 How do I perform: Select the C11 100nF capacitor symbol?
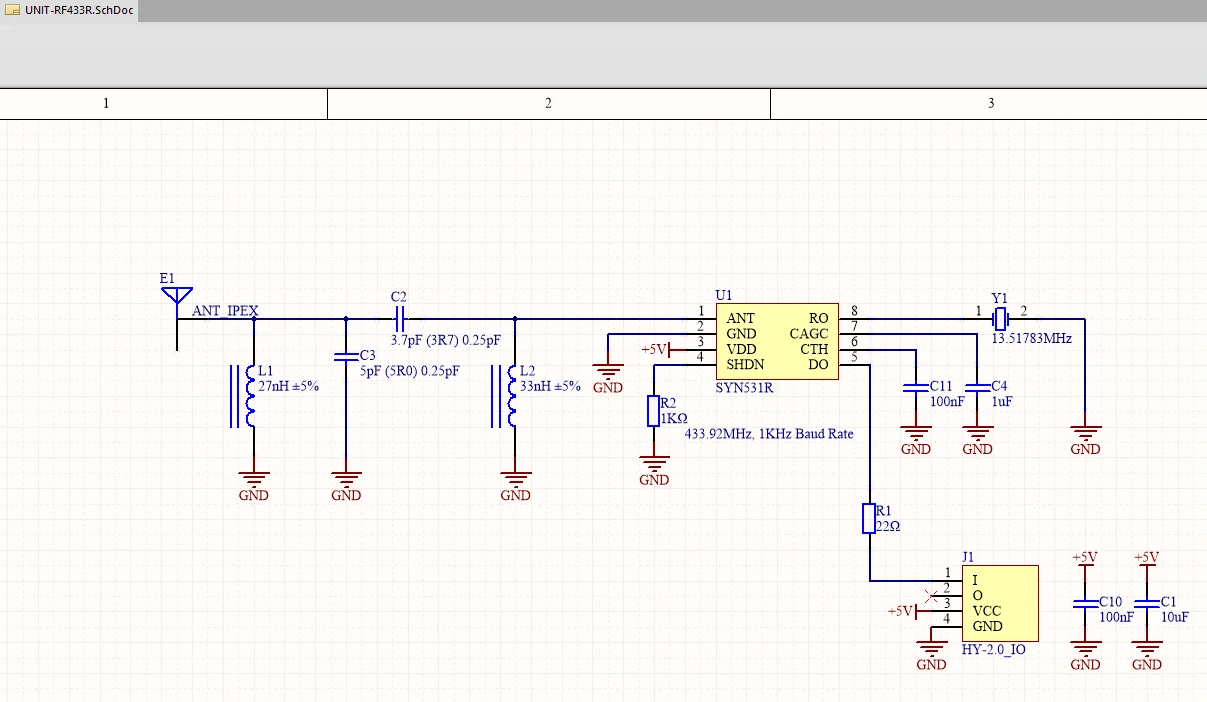click(x=915, y=386)
